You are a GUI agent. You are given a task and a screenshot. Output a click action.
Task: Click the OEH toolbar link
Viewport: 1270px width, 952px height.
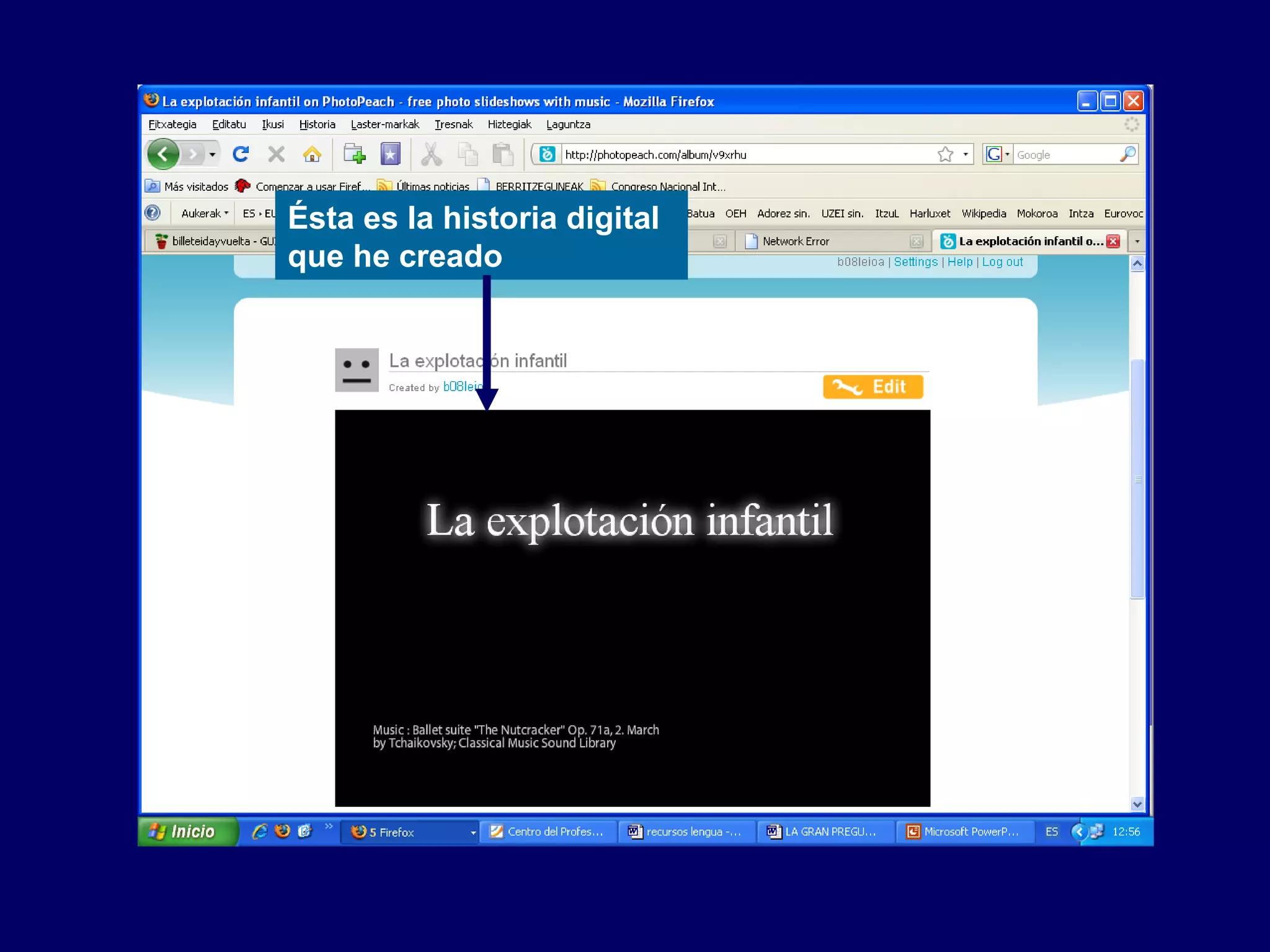pos(735,213)
